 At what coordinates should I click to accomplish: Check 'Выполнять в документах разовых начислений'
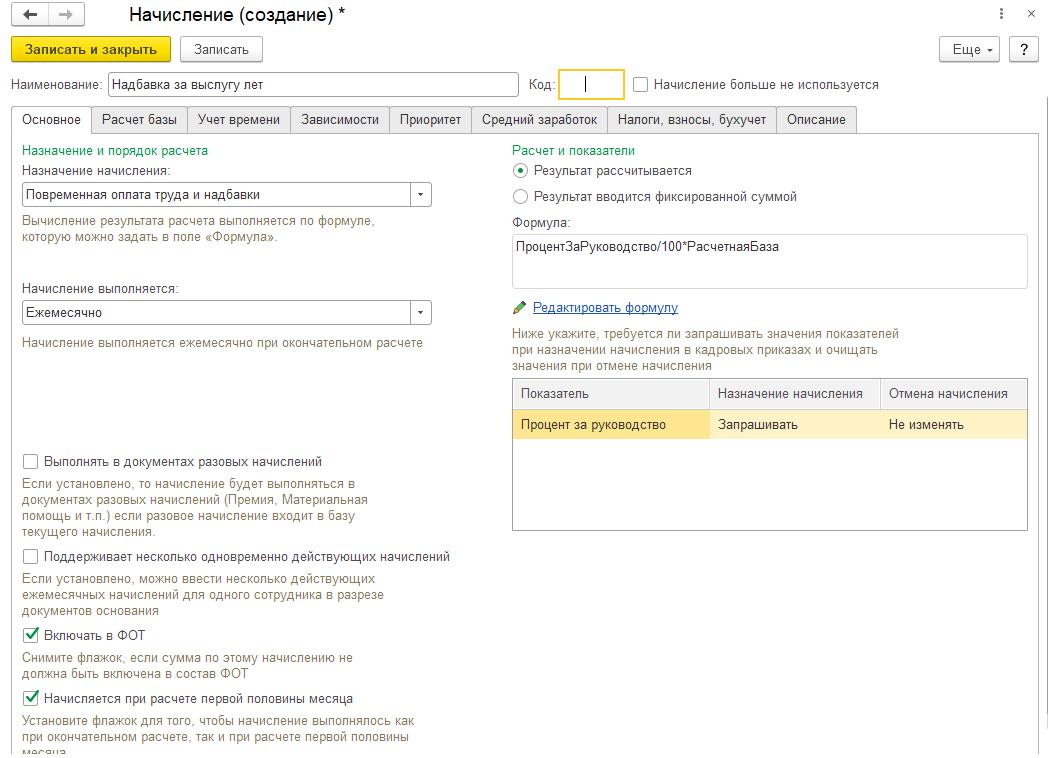(31, 462)
